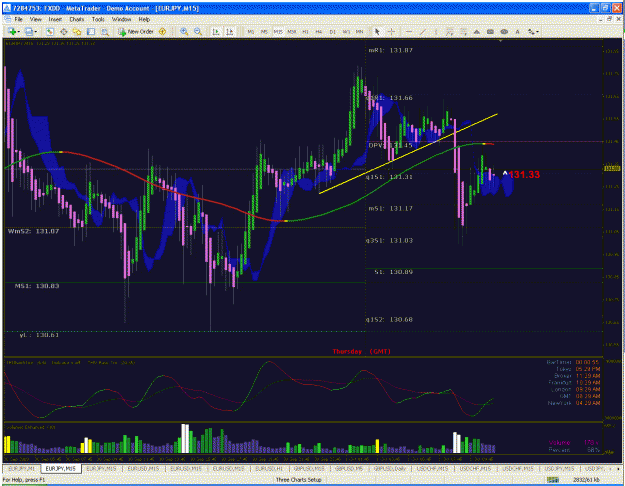
Task: Select the horizontal line drawing tool
Action: pos(409,31)
